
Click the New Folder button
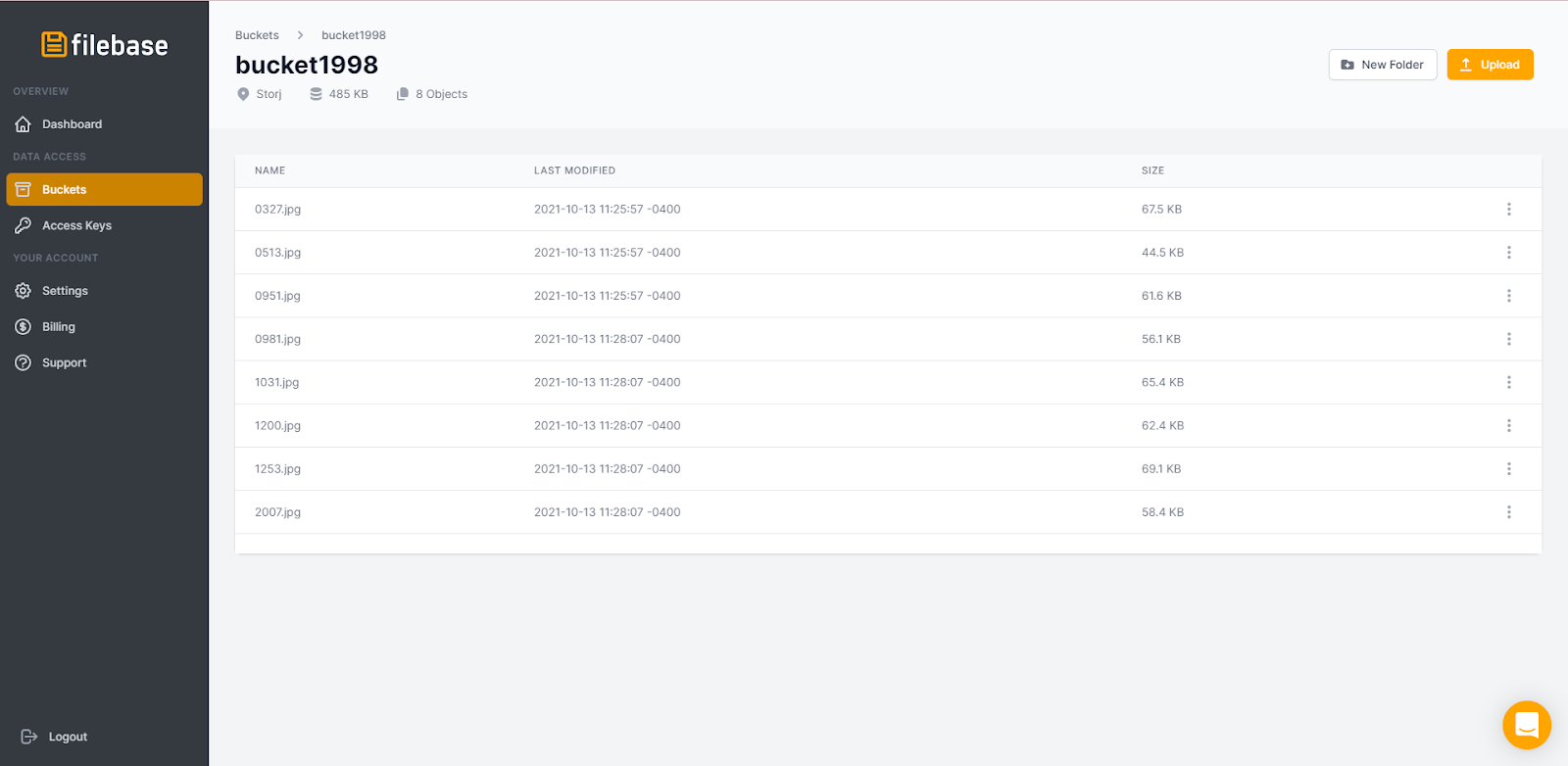pos(1383,65)
